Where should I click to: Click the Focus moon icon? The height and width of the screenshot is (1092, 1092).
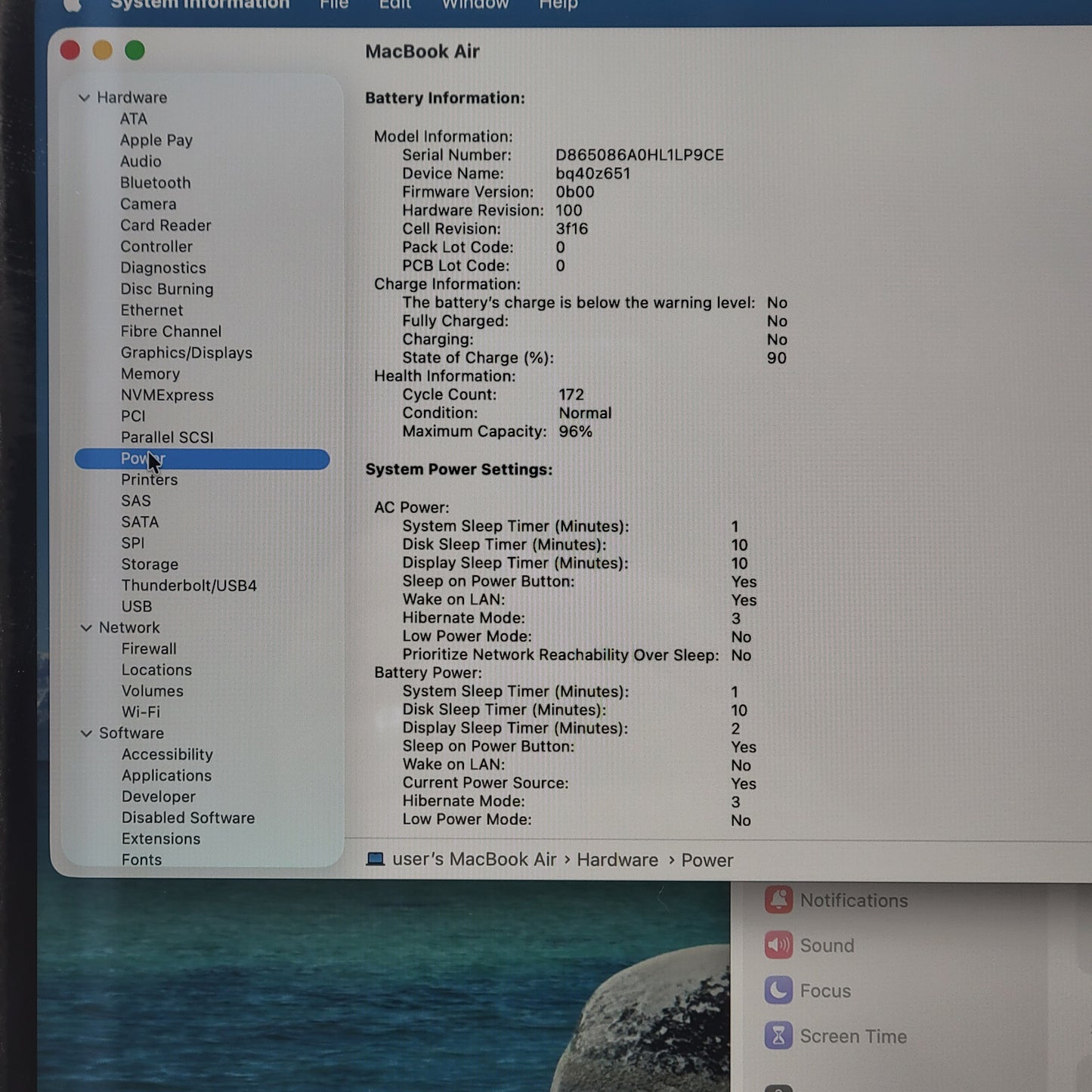click(778, 991)
